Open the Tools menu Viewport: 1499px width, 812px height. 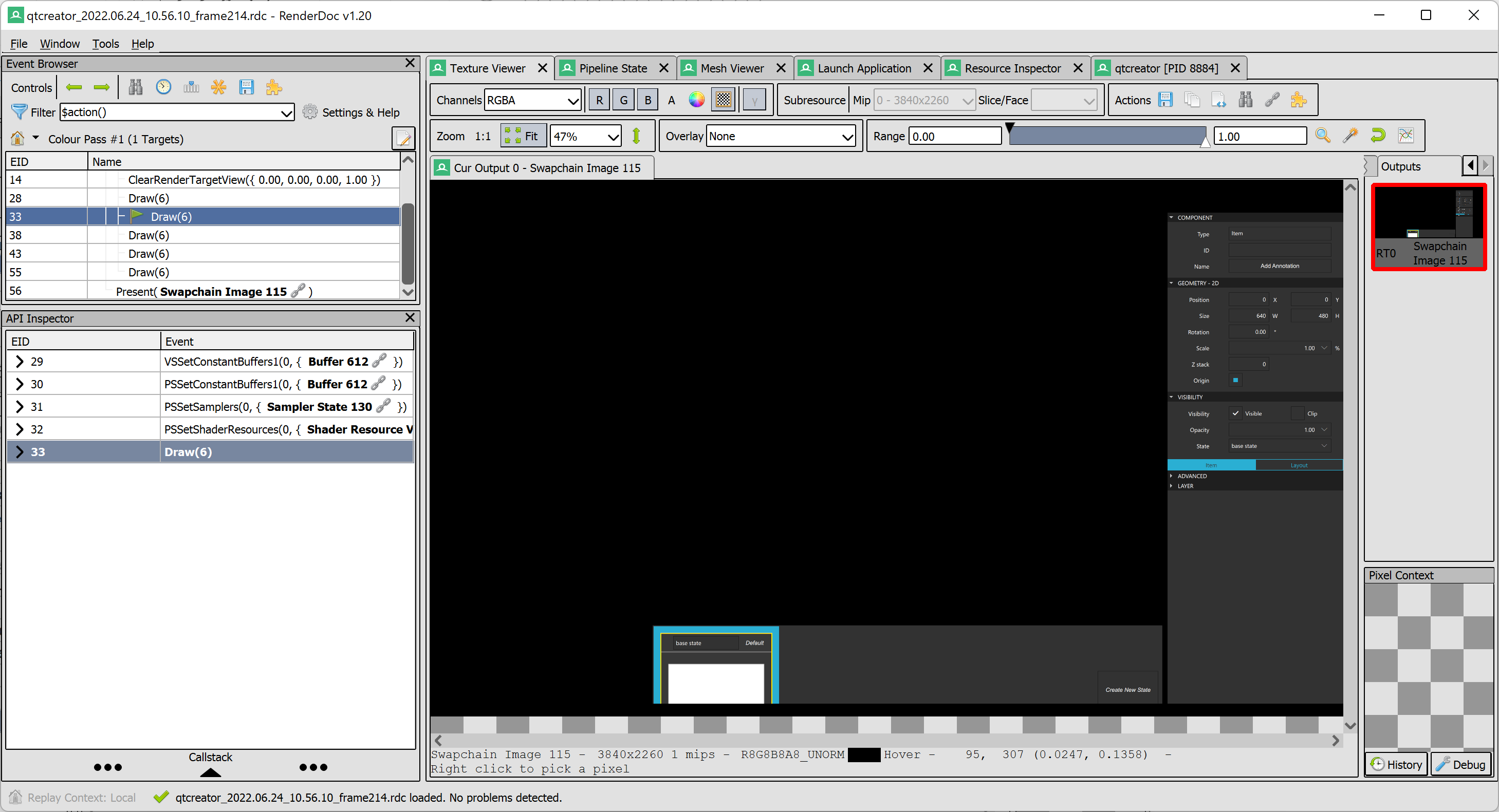(x=105, y=44)
